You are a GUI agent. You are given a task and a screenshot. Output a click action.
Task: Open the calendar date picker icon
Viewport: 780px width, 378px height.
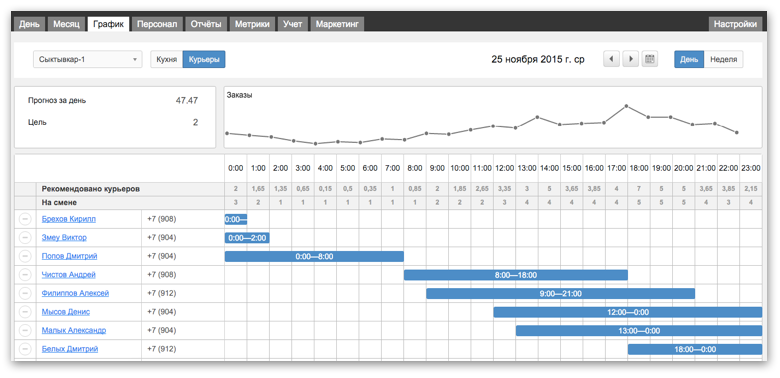click(x=649, y=59)
